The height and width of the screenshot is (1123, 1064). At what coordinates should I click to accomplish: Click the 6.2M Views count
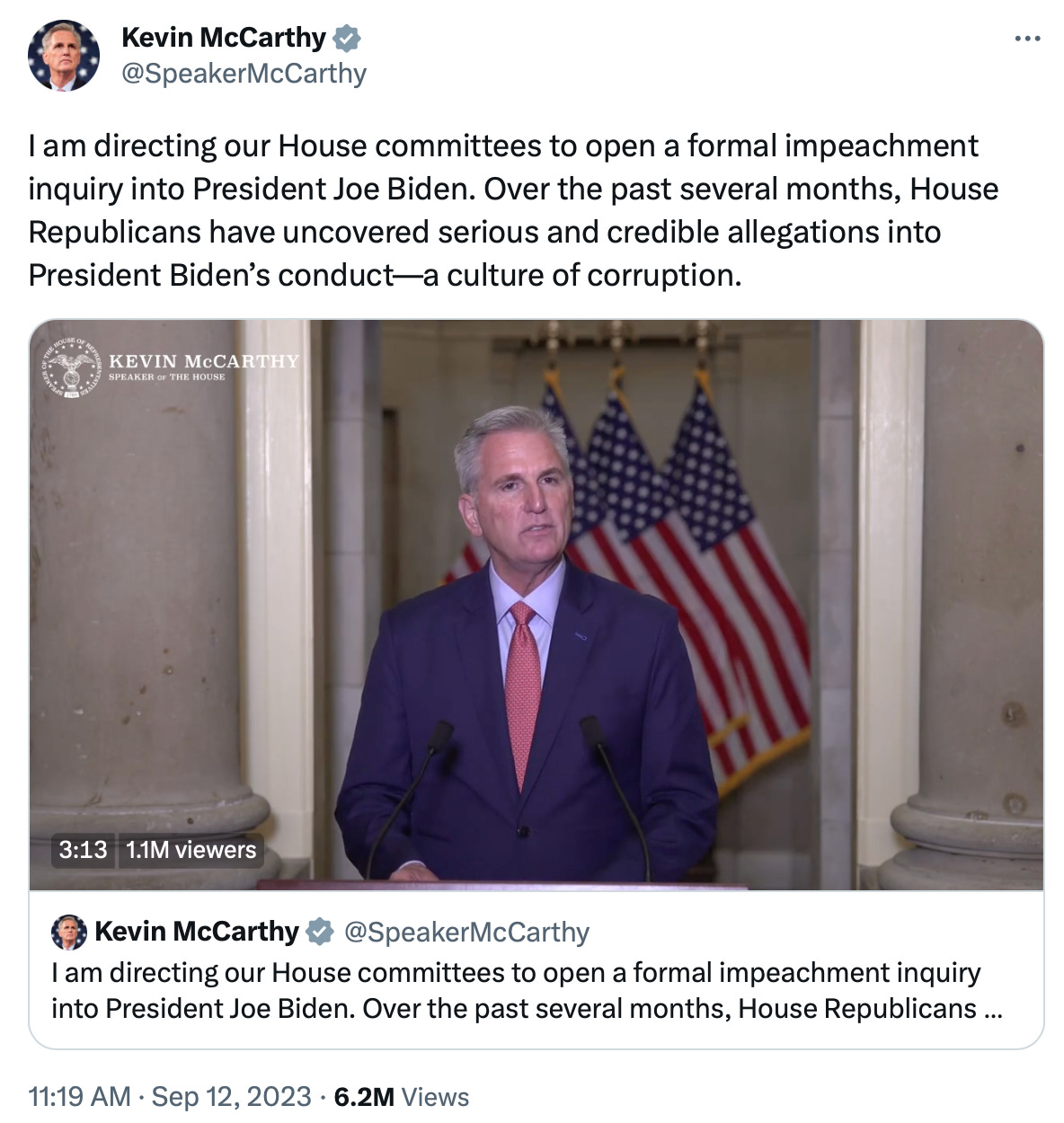coord(401,1097)
